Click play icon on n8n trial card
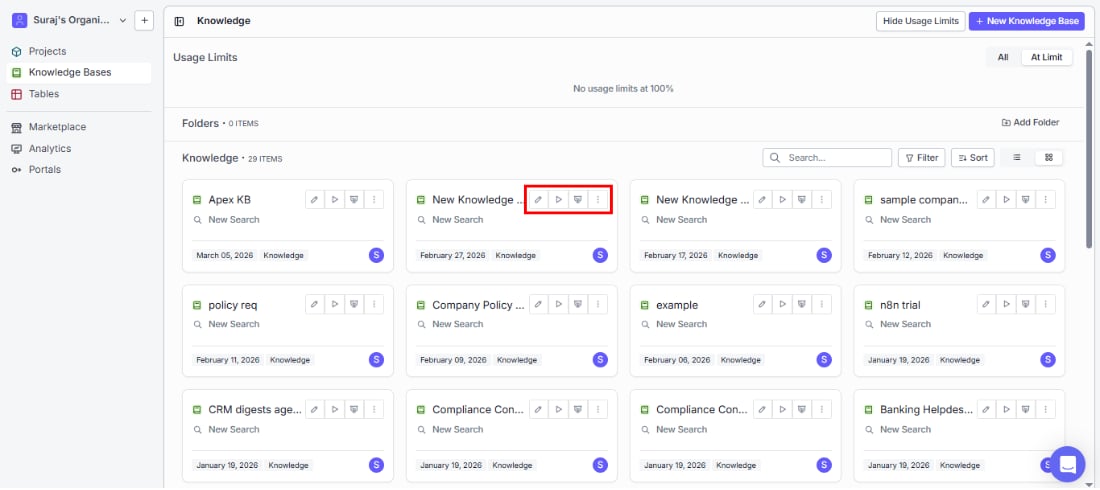 1006,304
